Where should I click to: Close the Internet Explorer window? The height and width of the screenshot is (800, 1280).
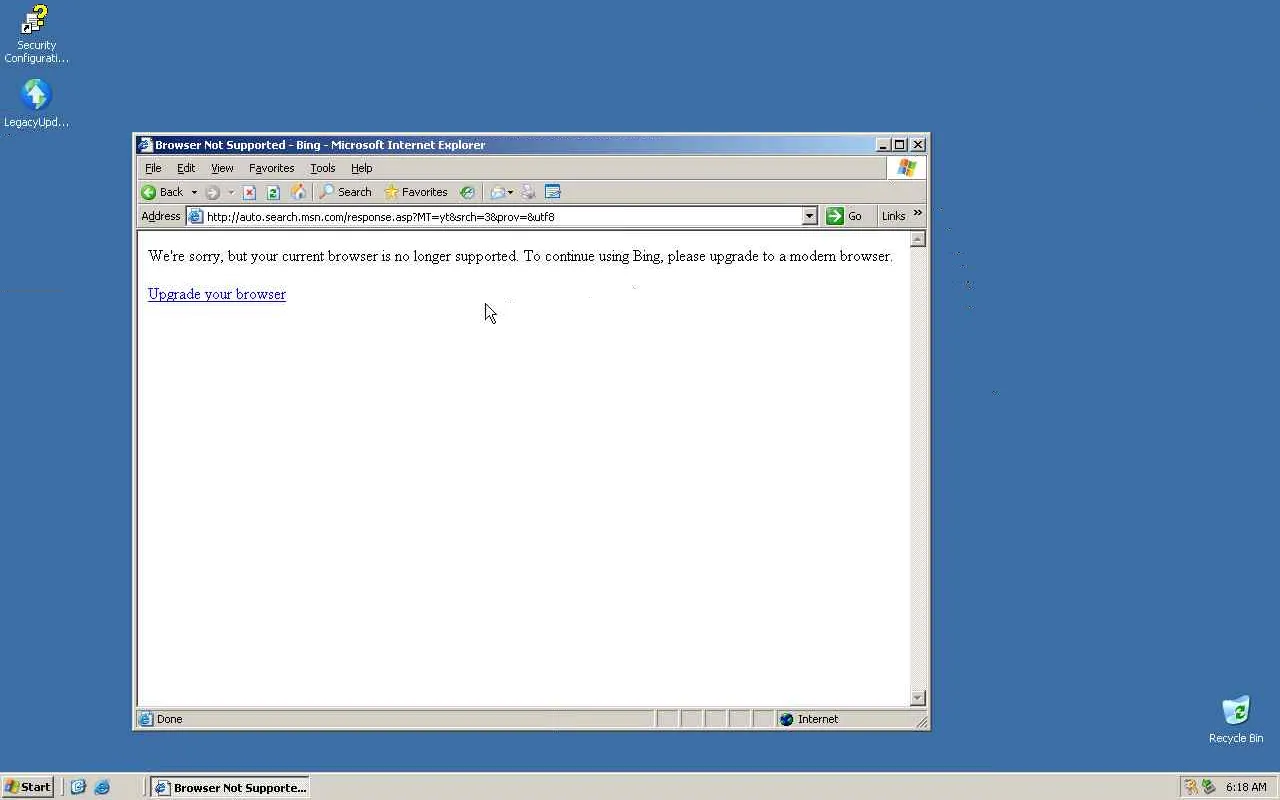(x=918, y=145)
